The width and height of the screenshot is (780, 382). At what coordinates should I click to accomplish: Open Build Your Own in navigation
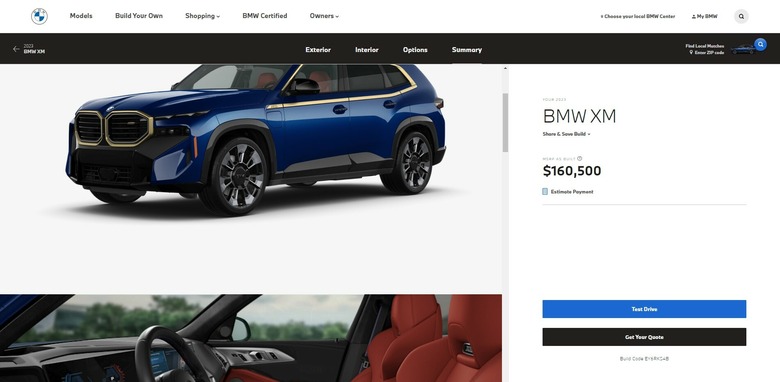pos(139,16)
